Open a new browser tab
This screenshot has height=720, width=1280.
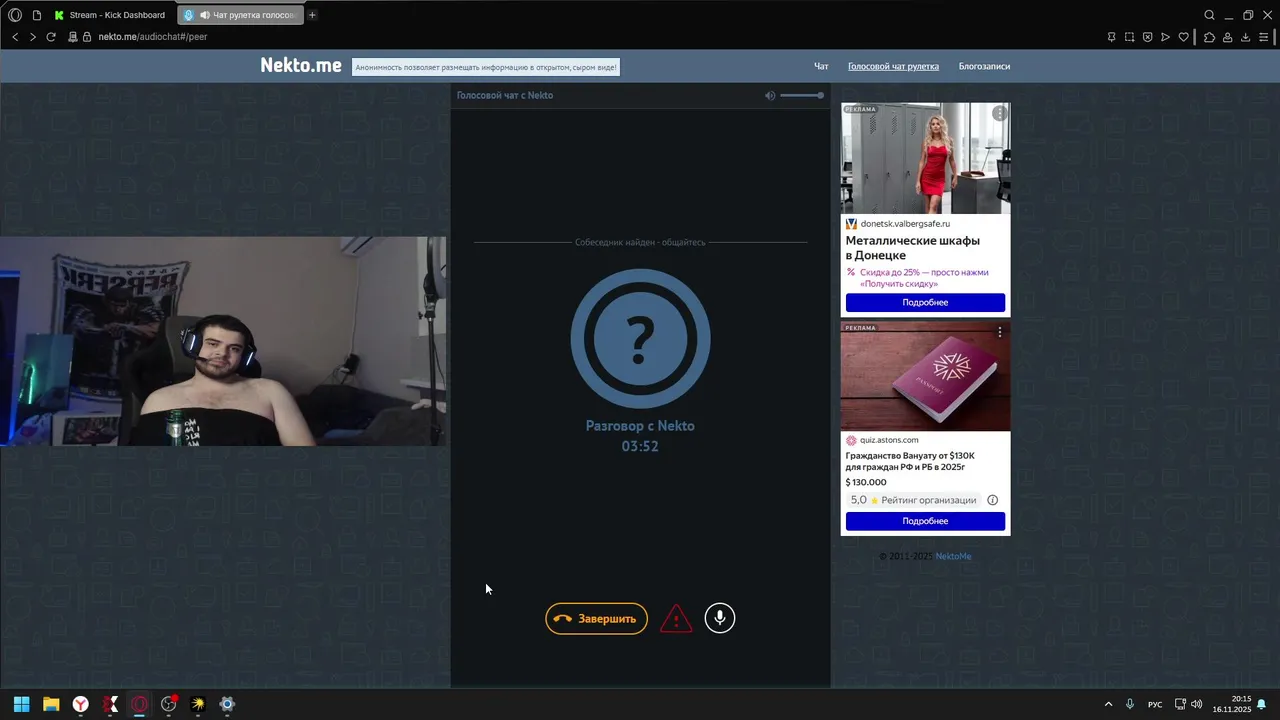tap(312, 15)
